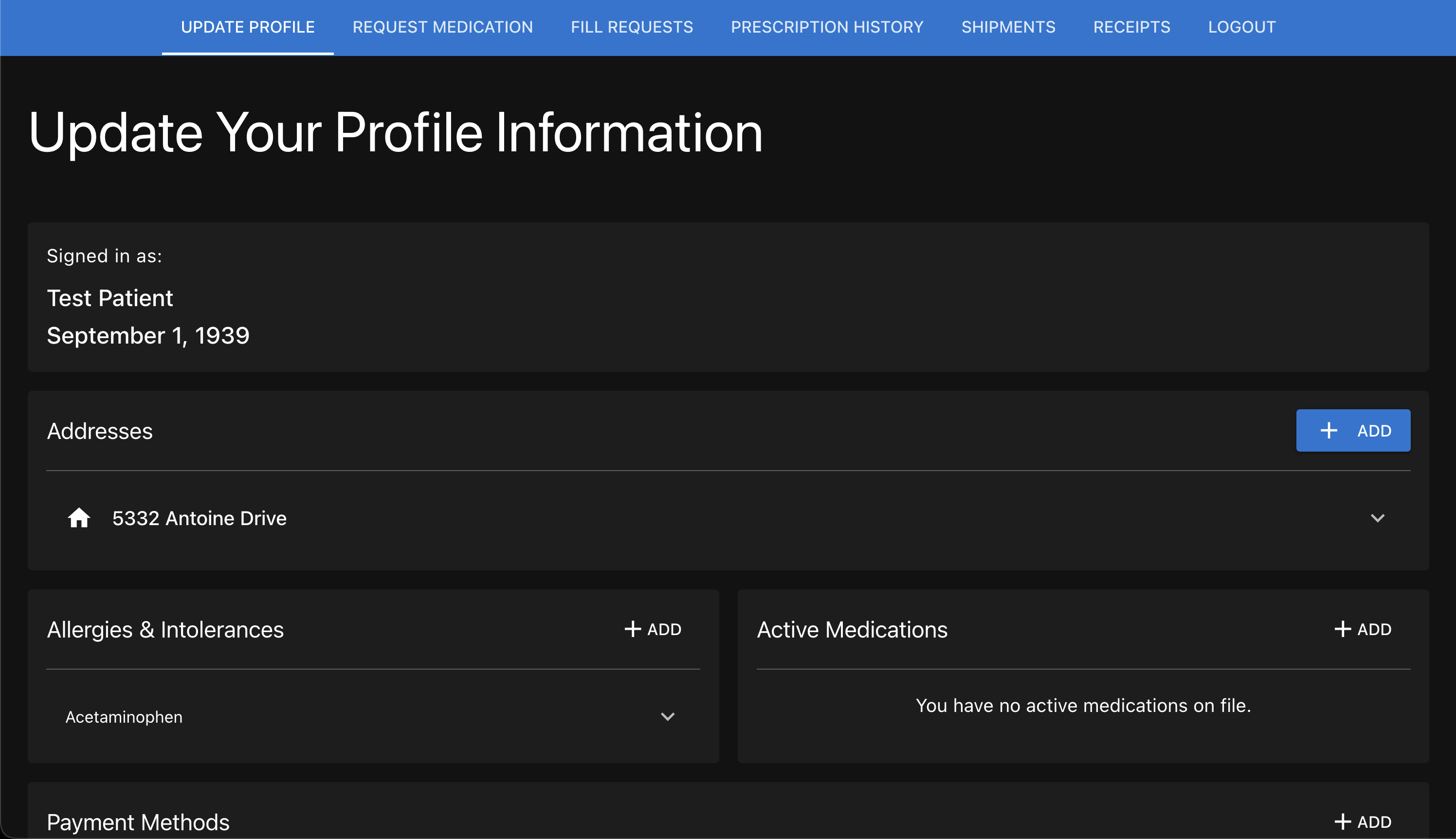Click the Allergies & Intolerances heading

(x=165, y=630)
